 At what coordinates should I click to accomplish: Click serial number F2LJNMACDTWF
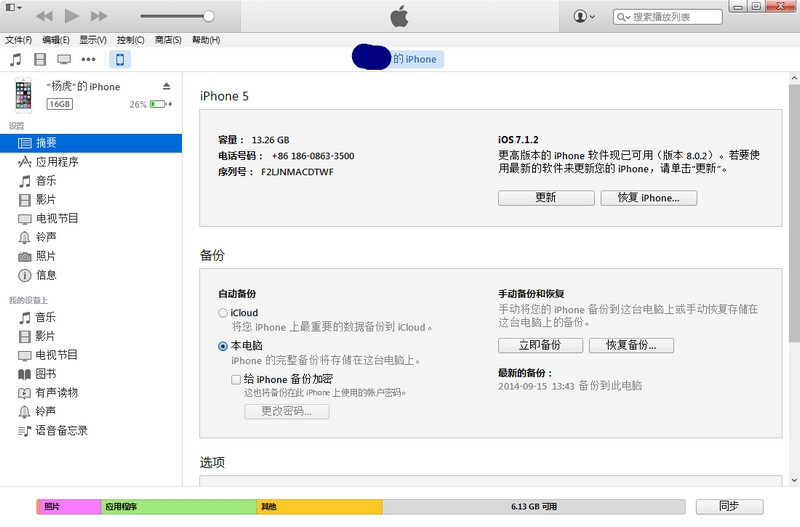297,172
